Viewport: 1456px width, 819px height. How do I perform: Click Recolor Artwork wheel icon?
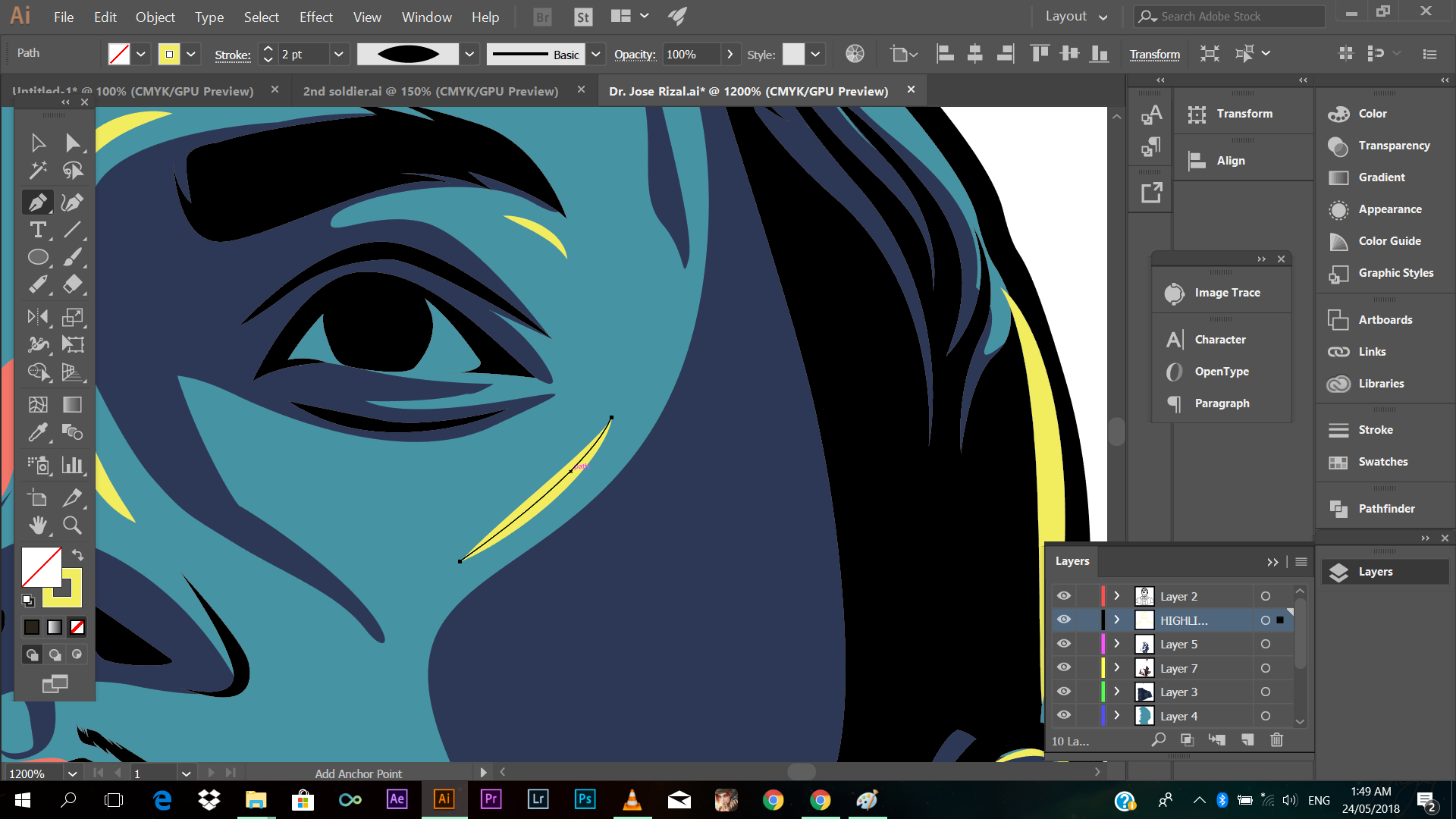click(x=855, y=54)
